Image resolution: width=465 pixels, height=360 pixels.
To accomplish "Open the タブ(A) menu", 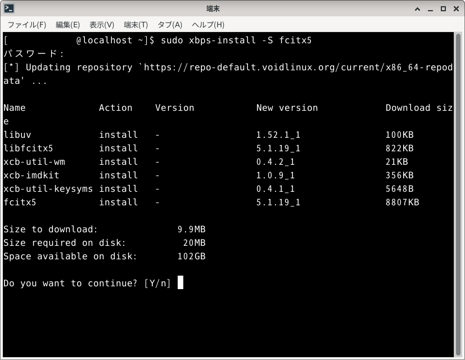I will pyautogui.click(x=170, y=25).
